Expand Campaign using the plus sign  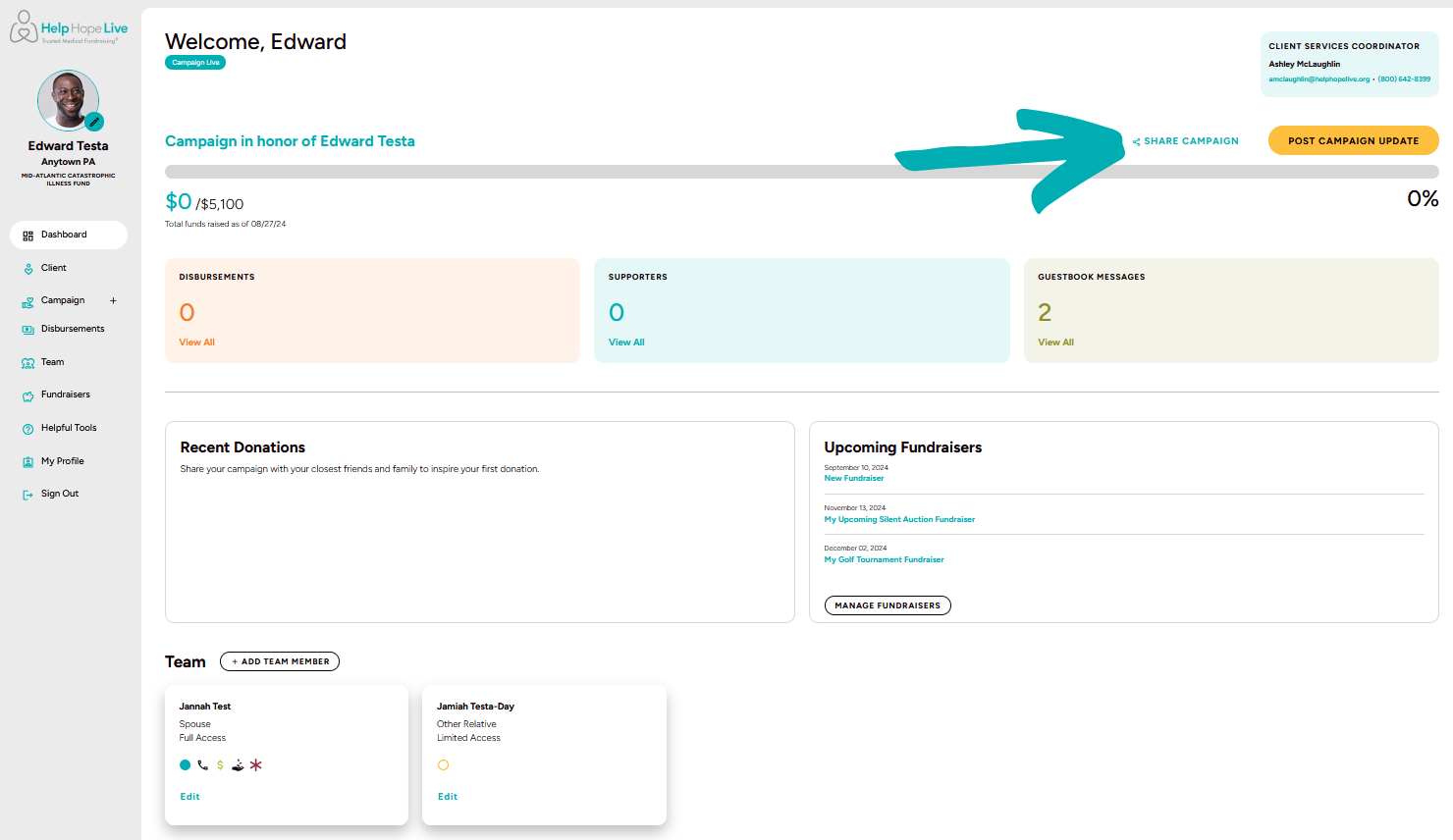point(113,300)
